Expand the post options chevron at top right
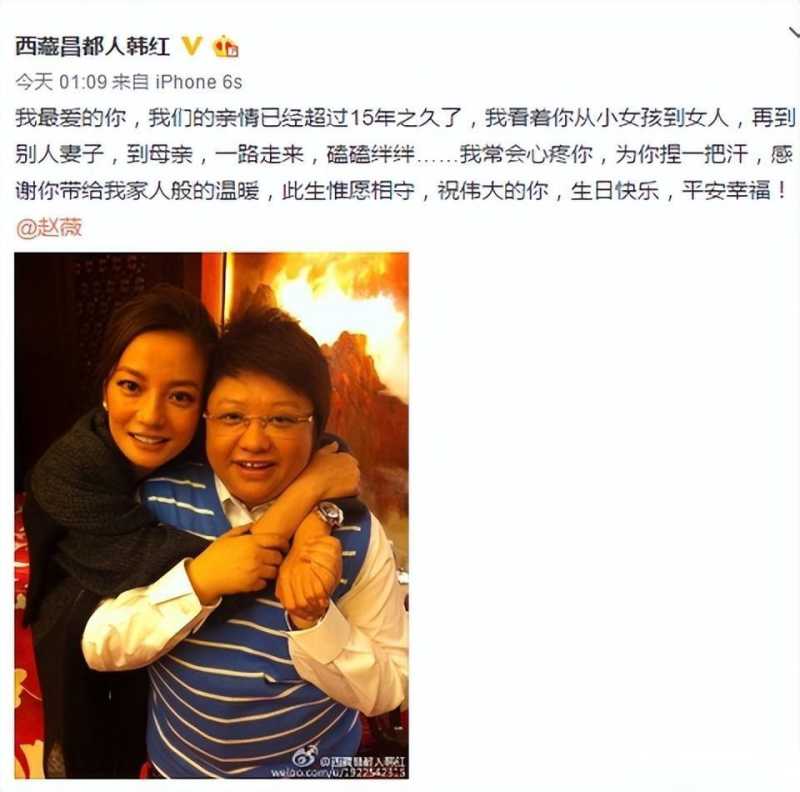The image size is (800, 792). [794, 33]
